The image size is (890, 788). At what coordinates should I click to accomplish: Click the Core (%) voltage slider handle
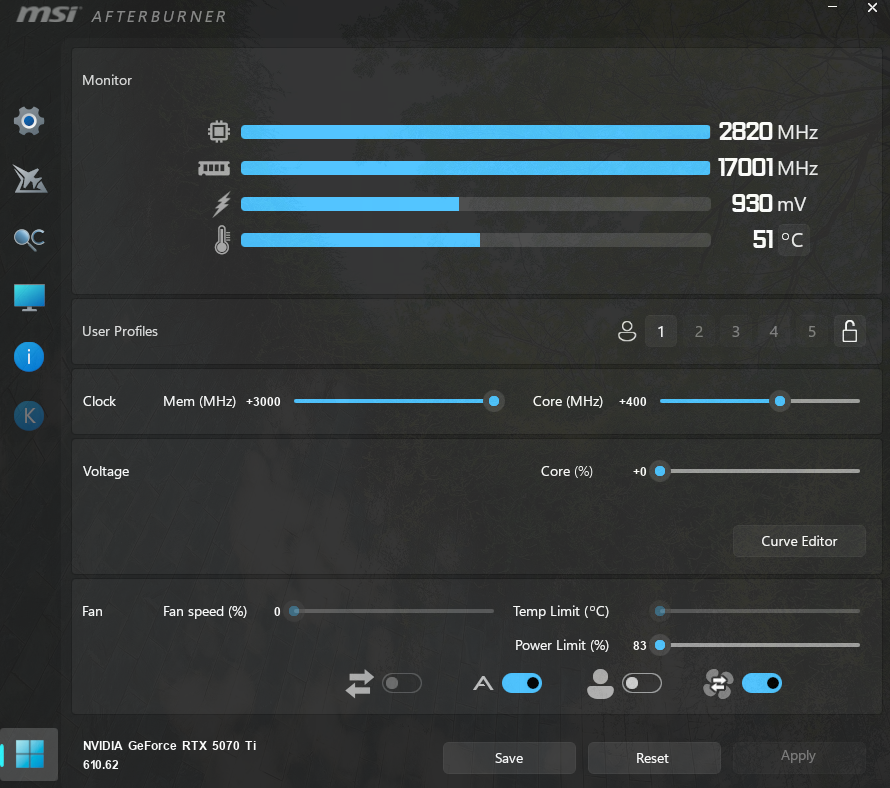660,471
